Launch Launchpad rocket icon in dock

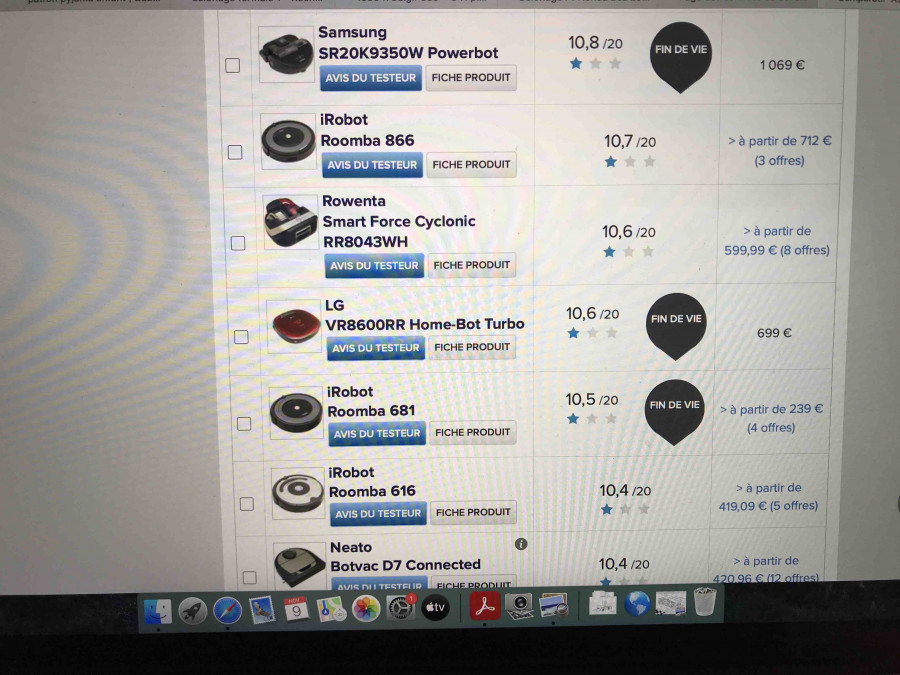[x=192, y=609]
